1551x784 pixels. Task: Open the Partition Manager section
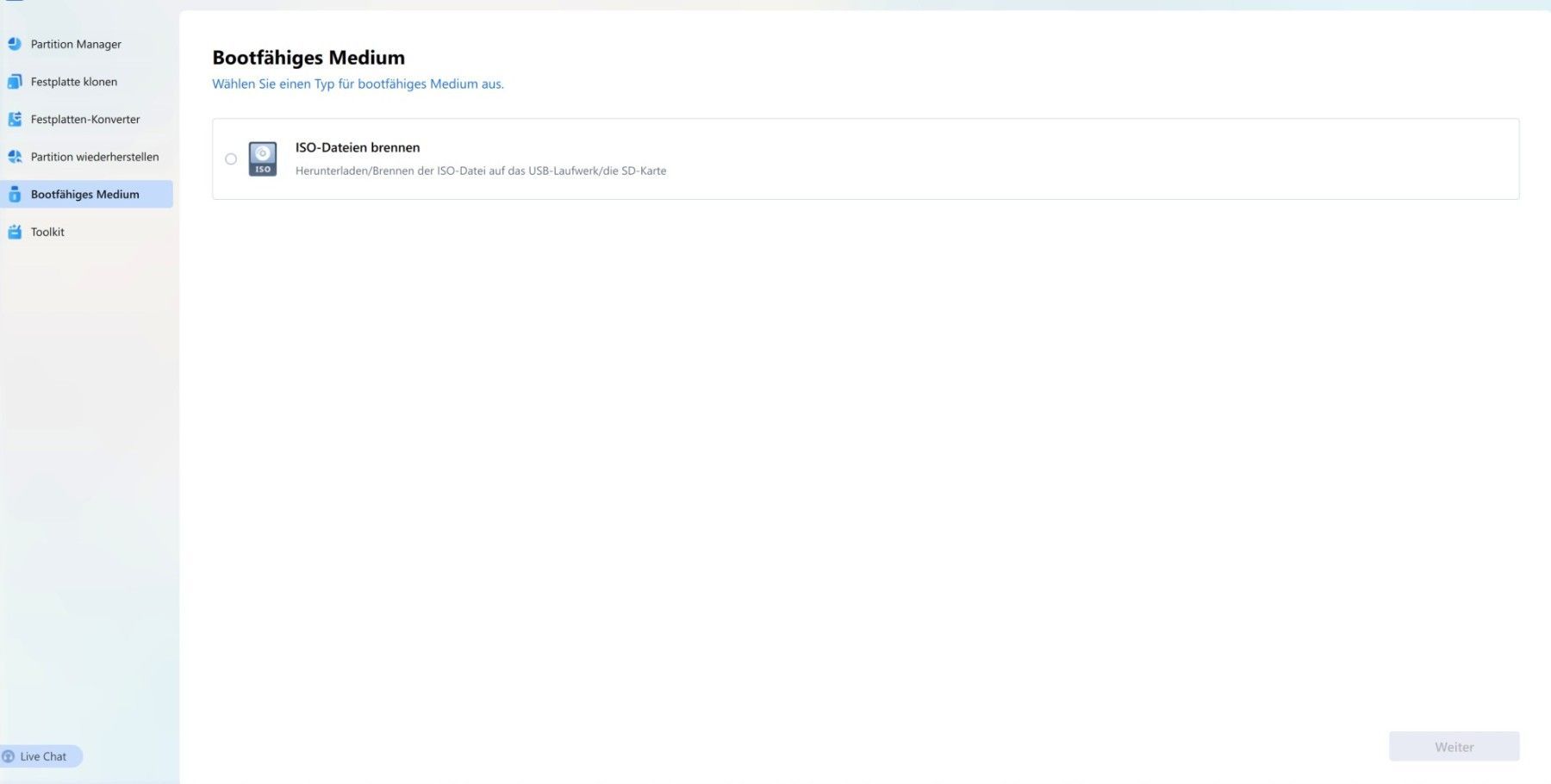click(x=76, y=44)
